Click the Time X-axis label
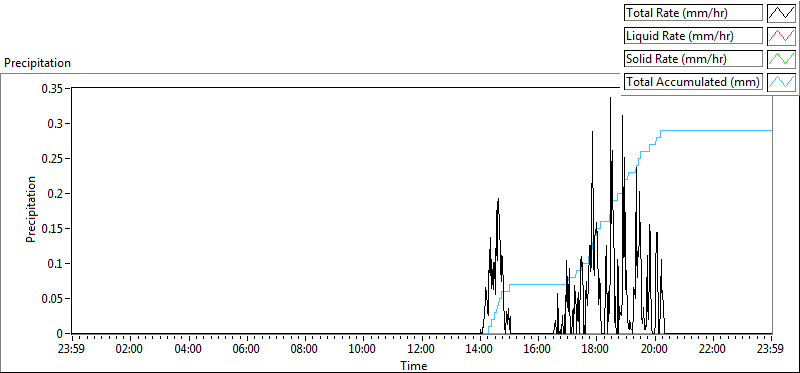Viewport: 800px width, 373px height. pos(414,365)
